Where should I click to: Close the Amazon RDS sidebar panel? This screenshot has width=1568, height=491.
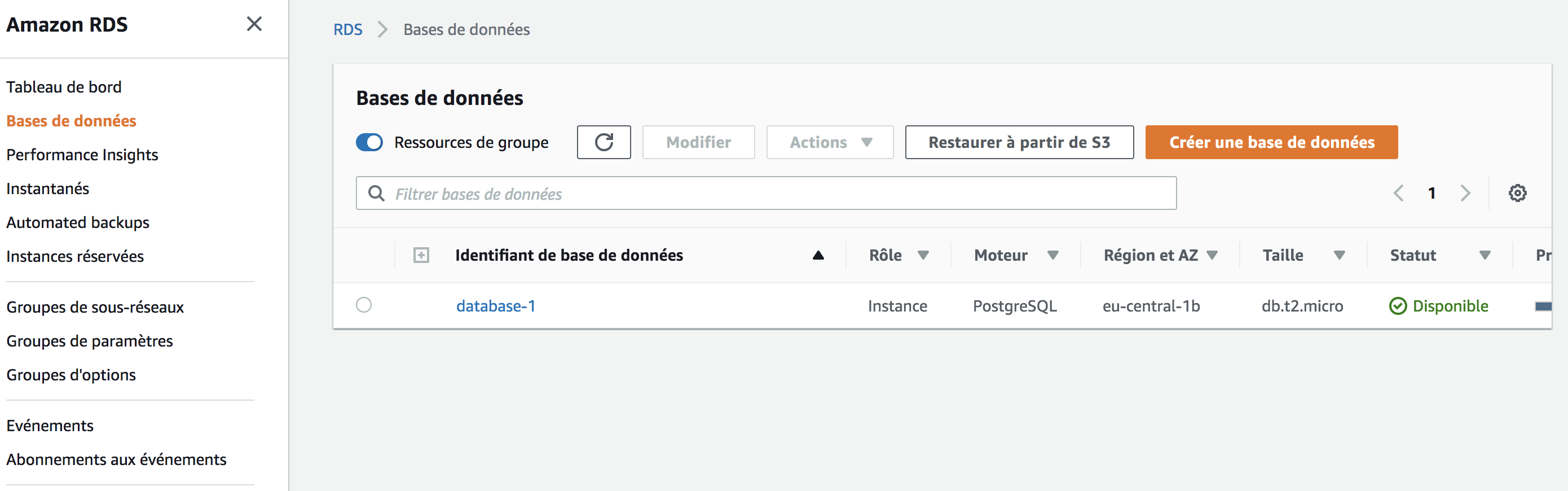(x=254, y=24)
